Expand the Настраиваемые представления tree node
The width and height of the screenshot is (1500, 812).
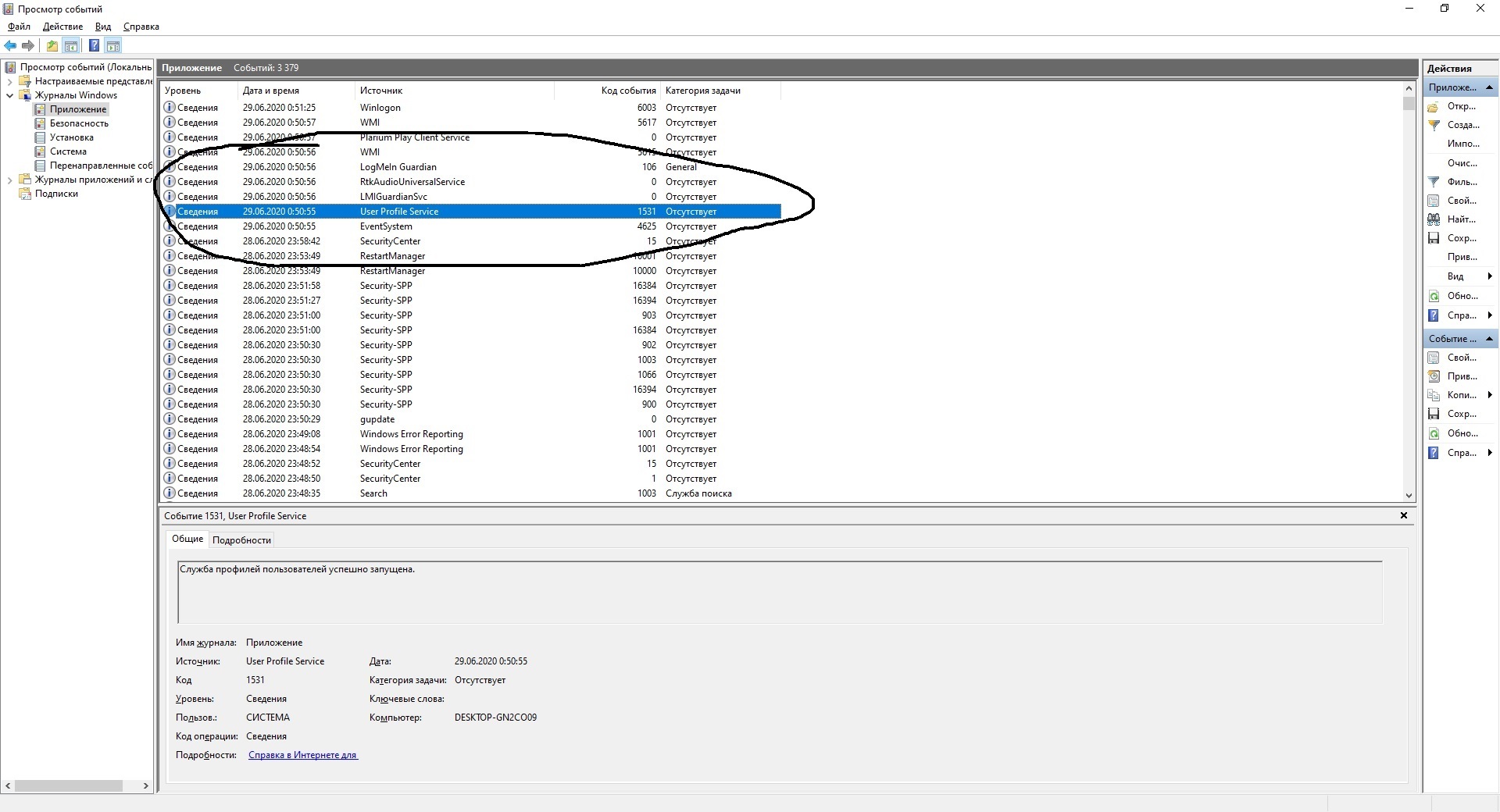[9, 81]
